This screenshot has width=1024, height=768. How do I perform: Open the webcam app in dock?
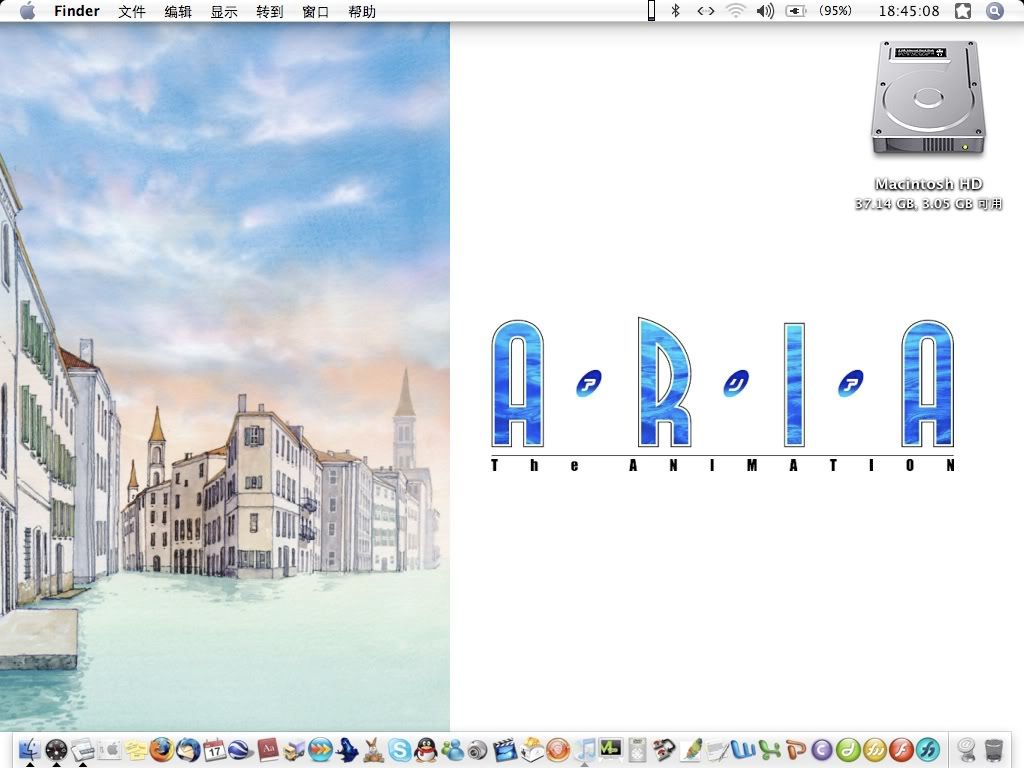tap(477, 750)
